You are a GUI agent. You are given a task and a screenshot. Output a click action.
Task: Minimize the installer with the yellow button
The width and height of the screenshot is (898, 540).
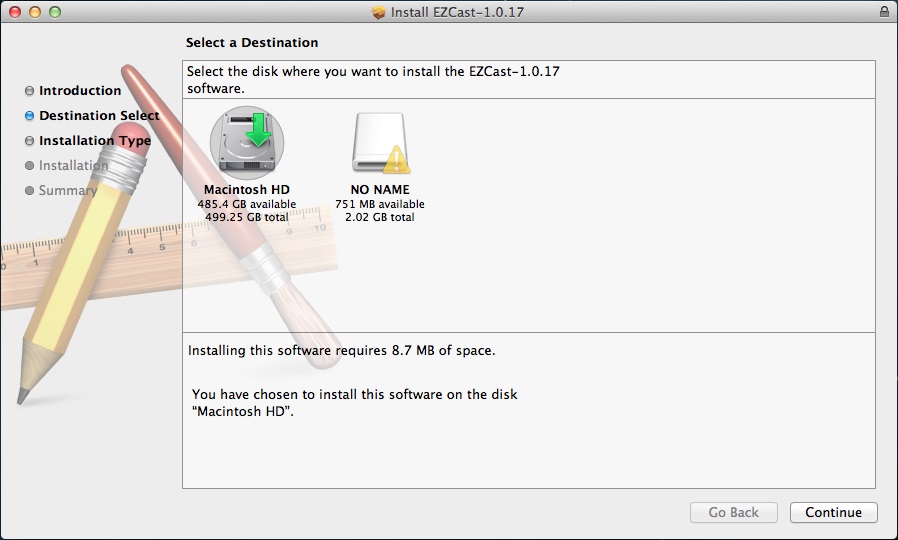coord(35,11)
